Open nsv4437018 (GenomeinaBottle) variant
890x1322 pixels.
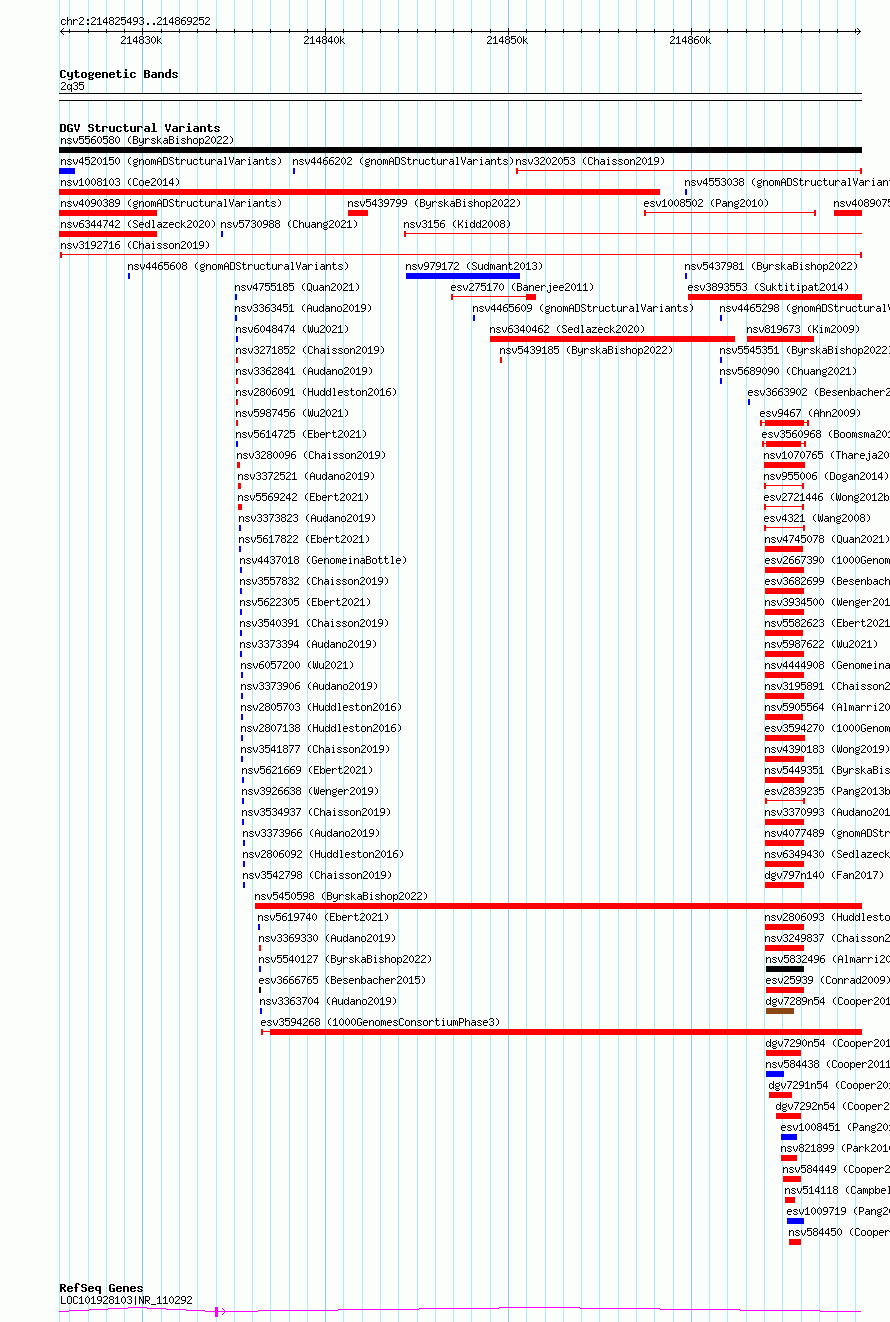click(323, 560)
